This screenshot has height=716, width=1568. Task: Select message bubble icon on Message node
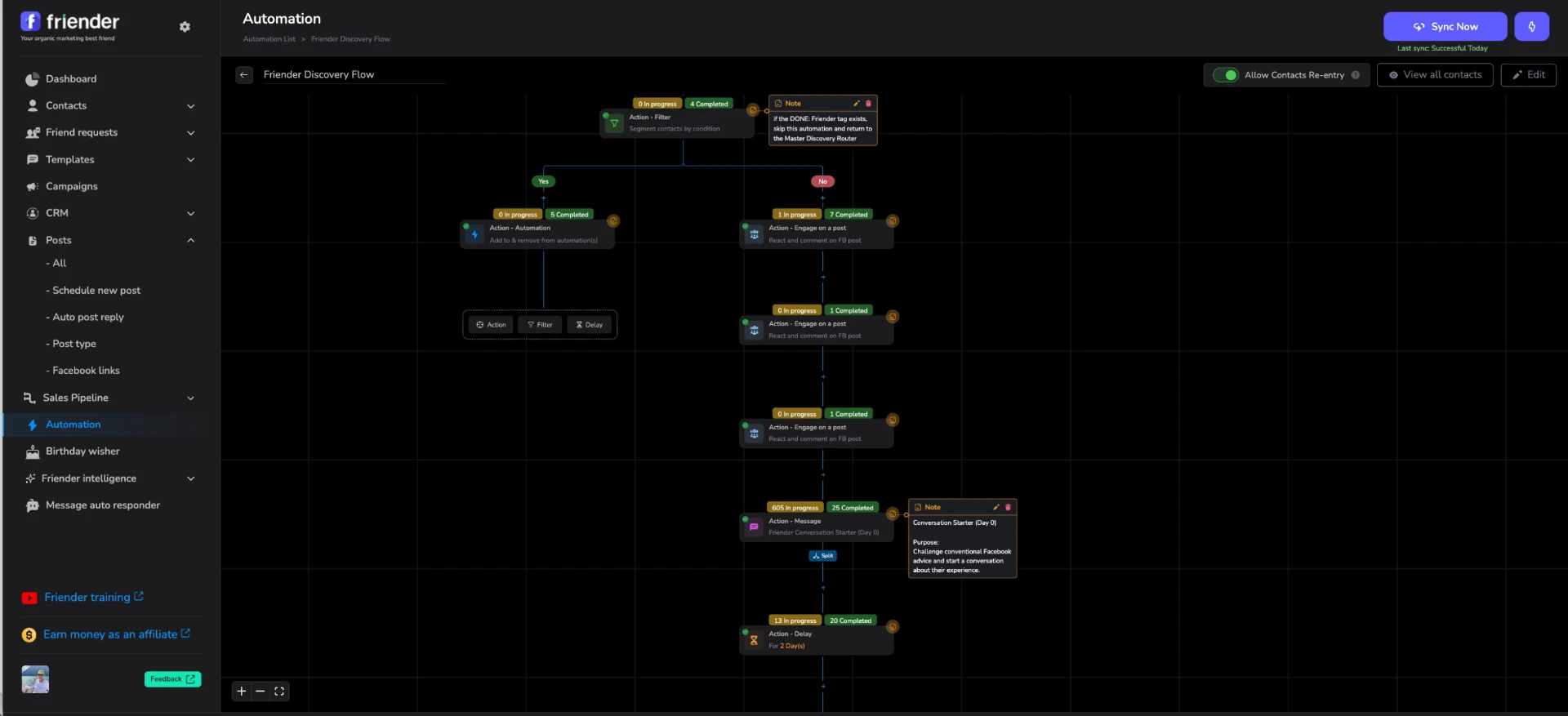tap(754, 527)
